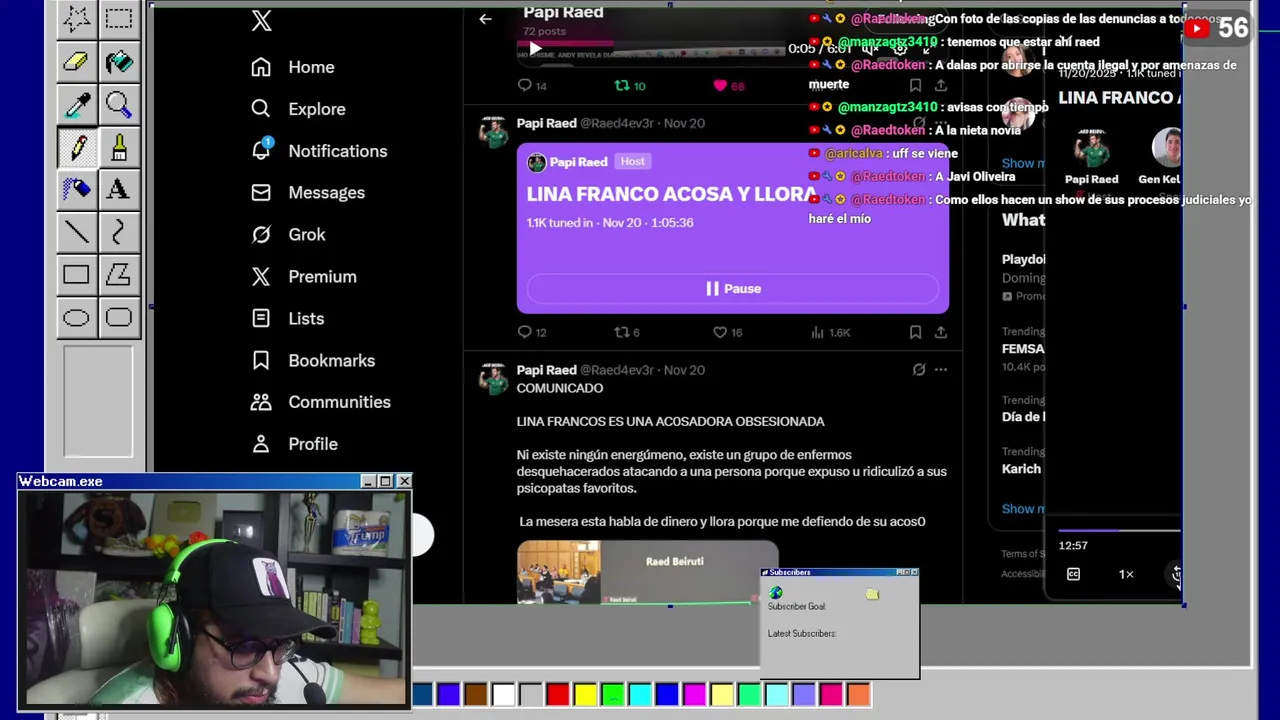Open Home in the X sidebar
The height and width of the screenshot is (720, 1280).
point(292,67)
